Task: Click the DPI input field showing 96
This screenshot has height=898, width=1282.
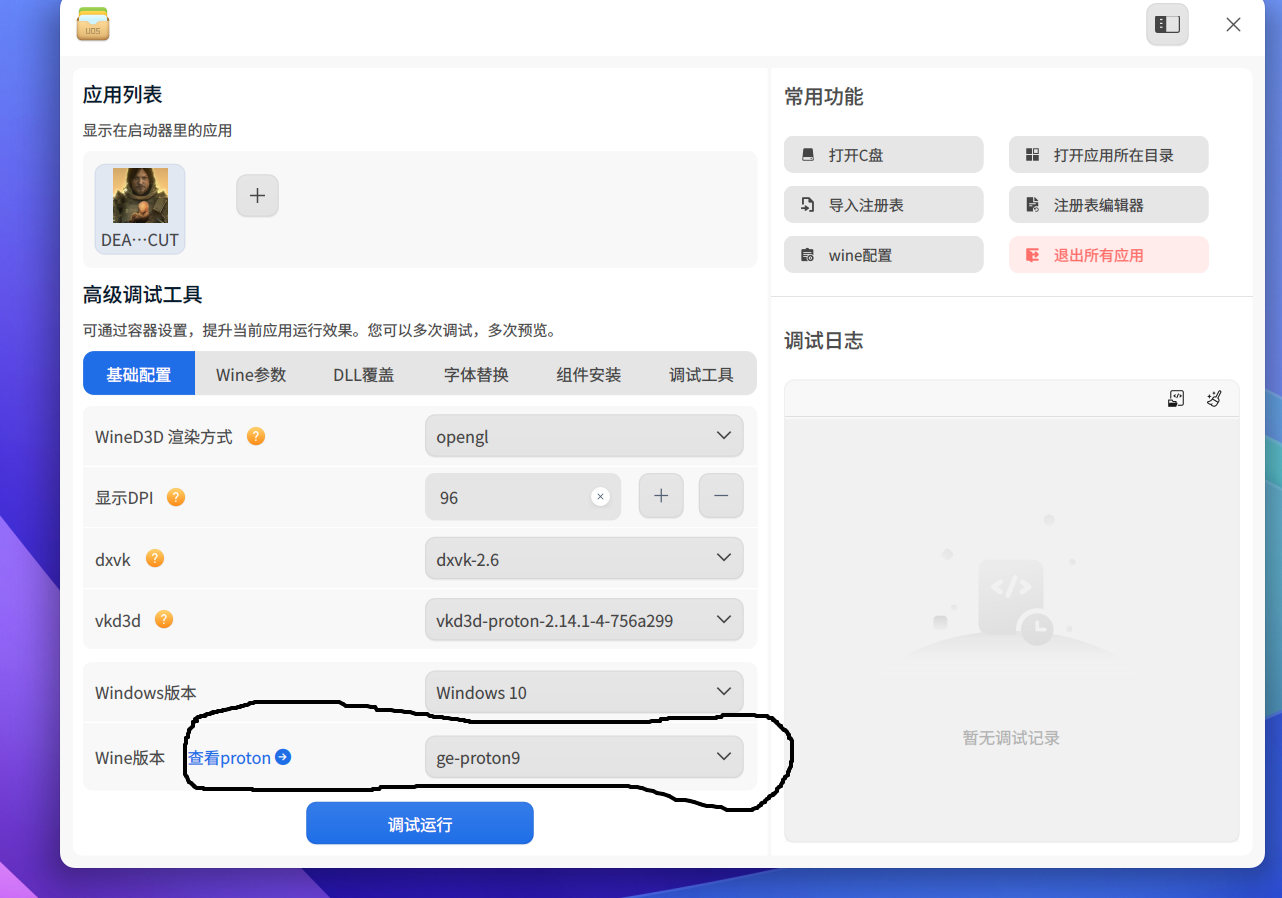Action: [523, 496]
